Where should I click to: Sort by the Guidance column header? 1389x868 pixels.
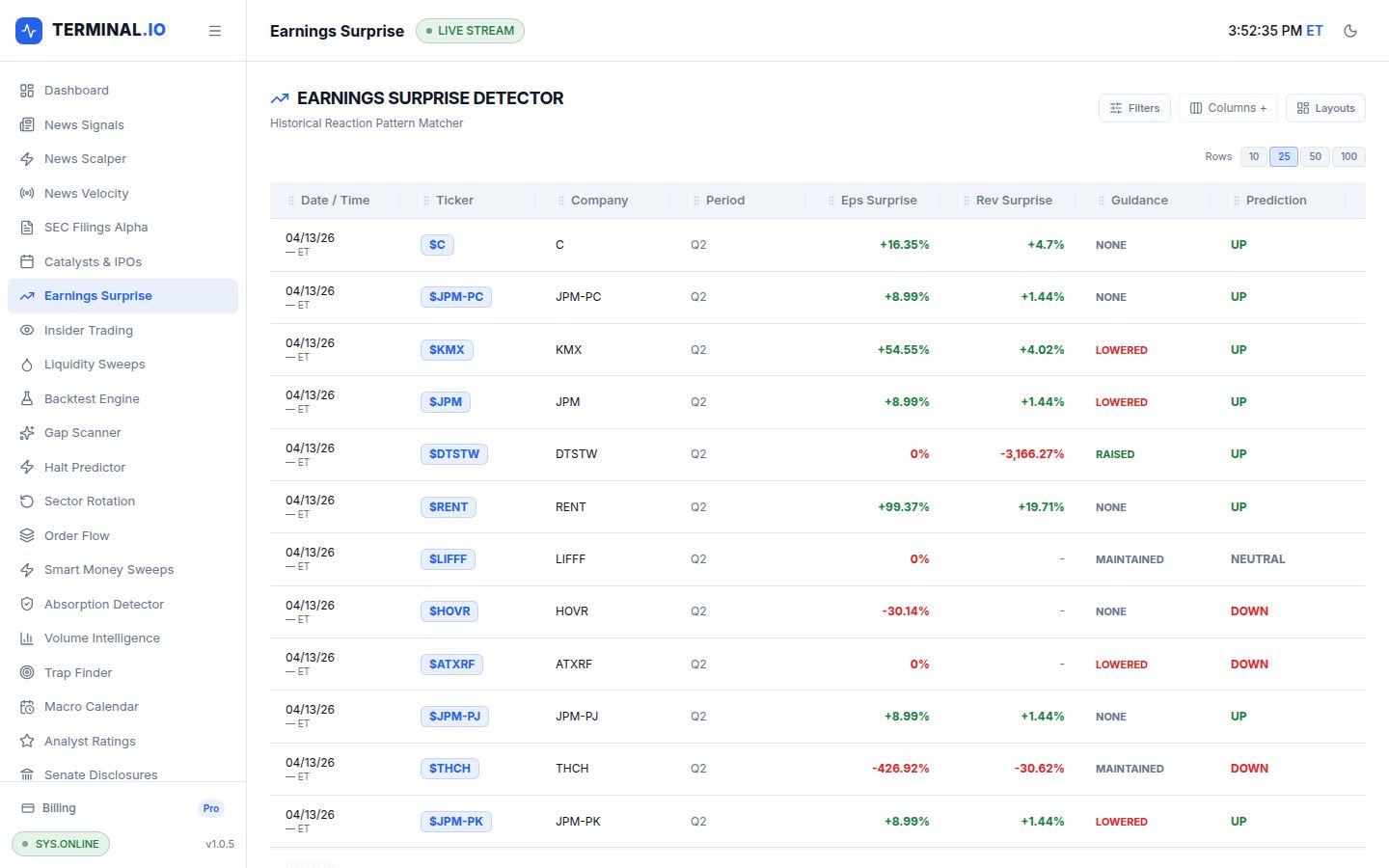click(x=1139, y=201)
